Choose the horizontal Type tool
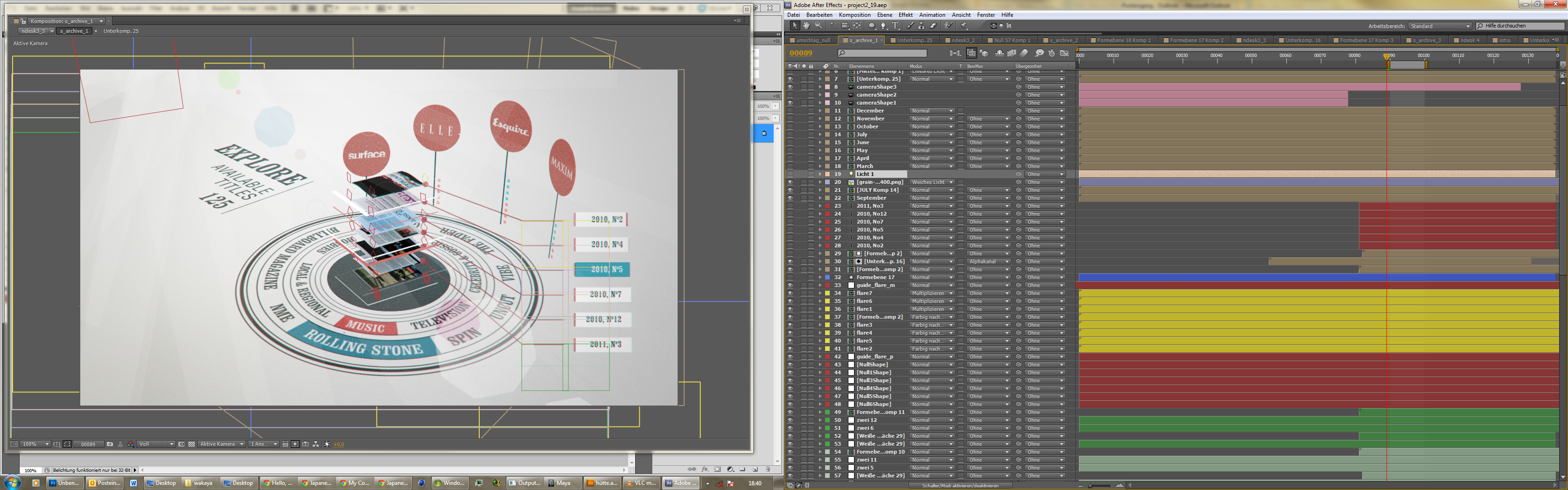 point(896,26)
